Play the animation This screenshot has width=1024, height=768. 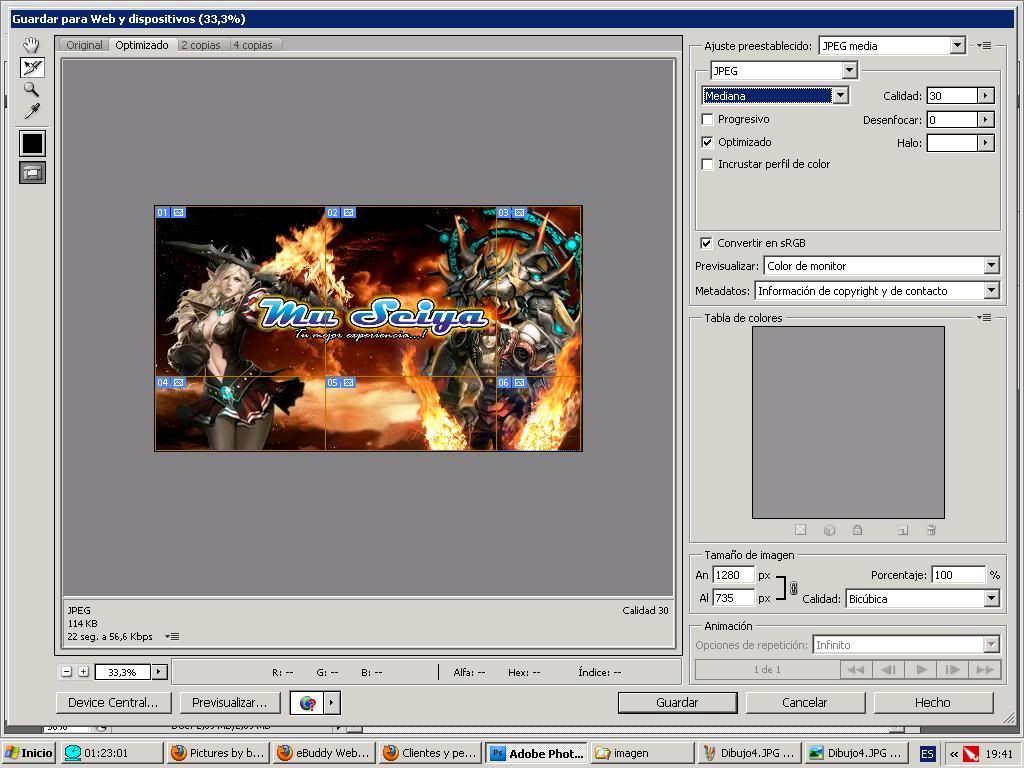pos(921,669)
